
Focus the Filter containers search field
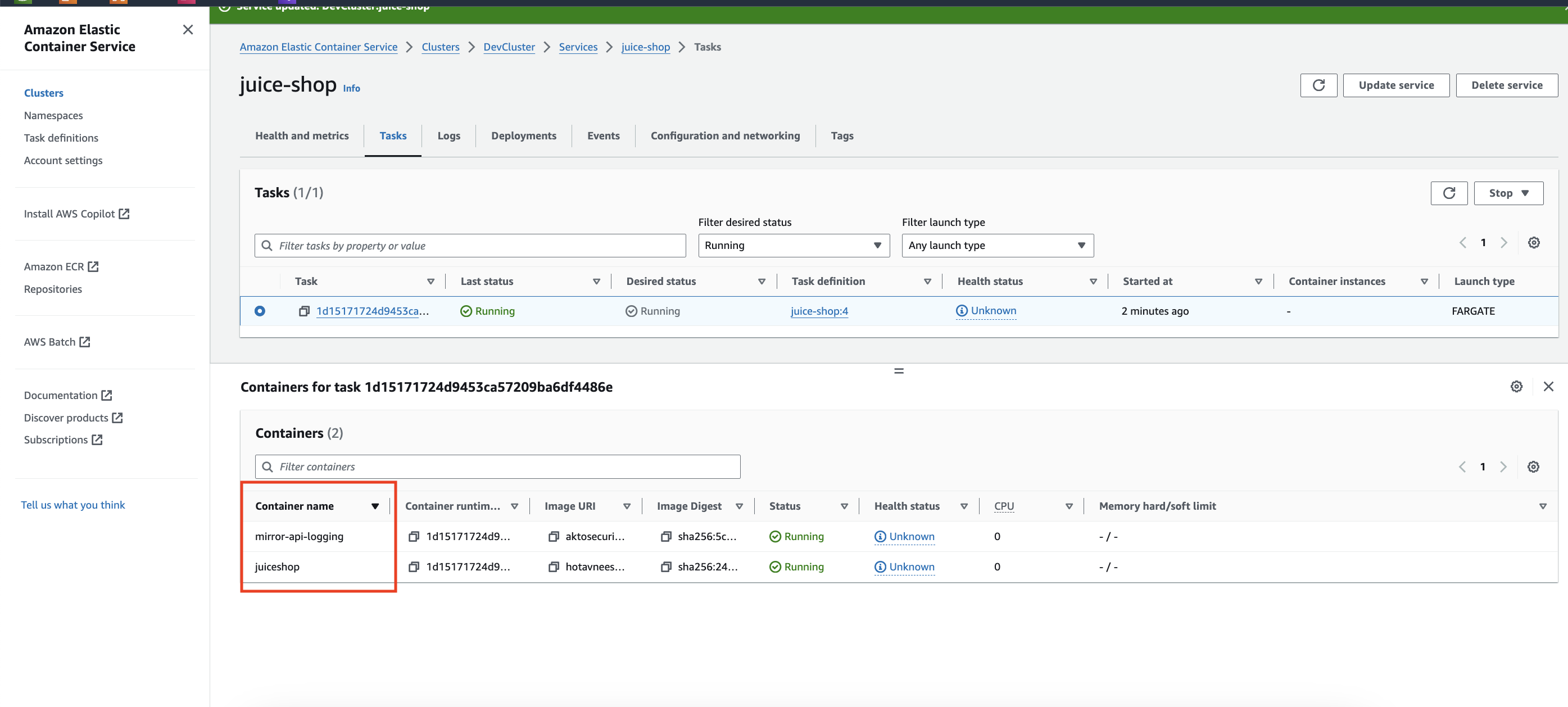click(497, 466)
